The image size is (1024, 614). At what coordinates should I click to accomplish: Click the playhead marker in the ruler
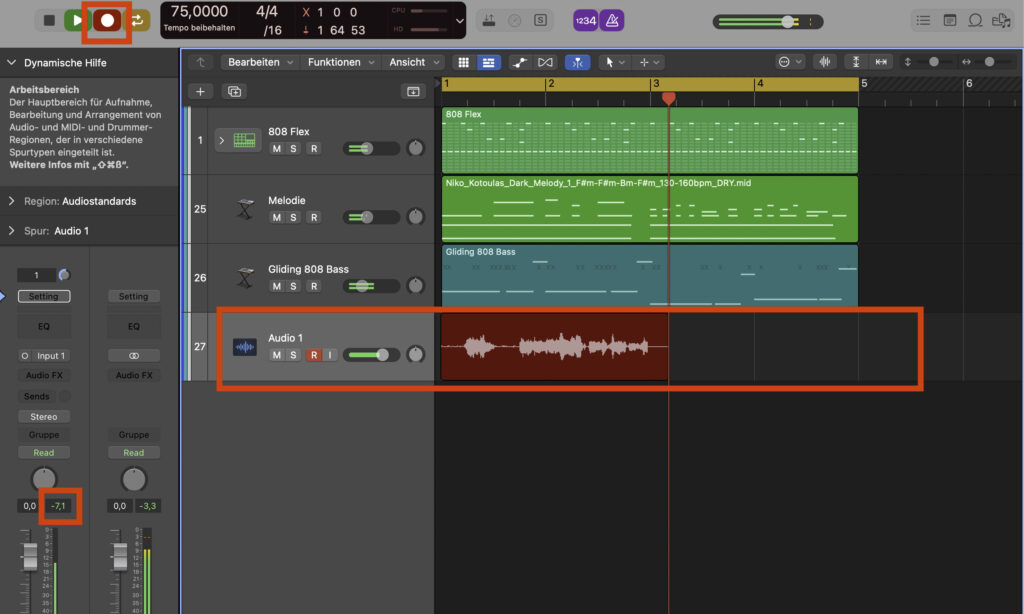point(668,98)
